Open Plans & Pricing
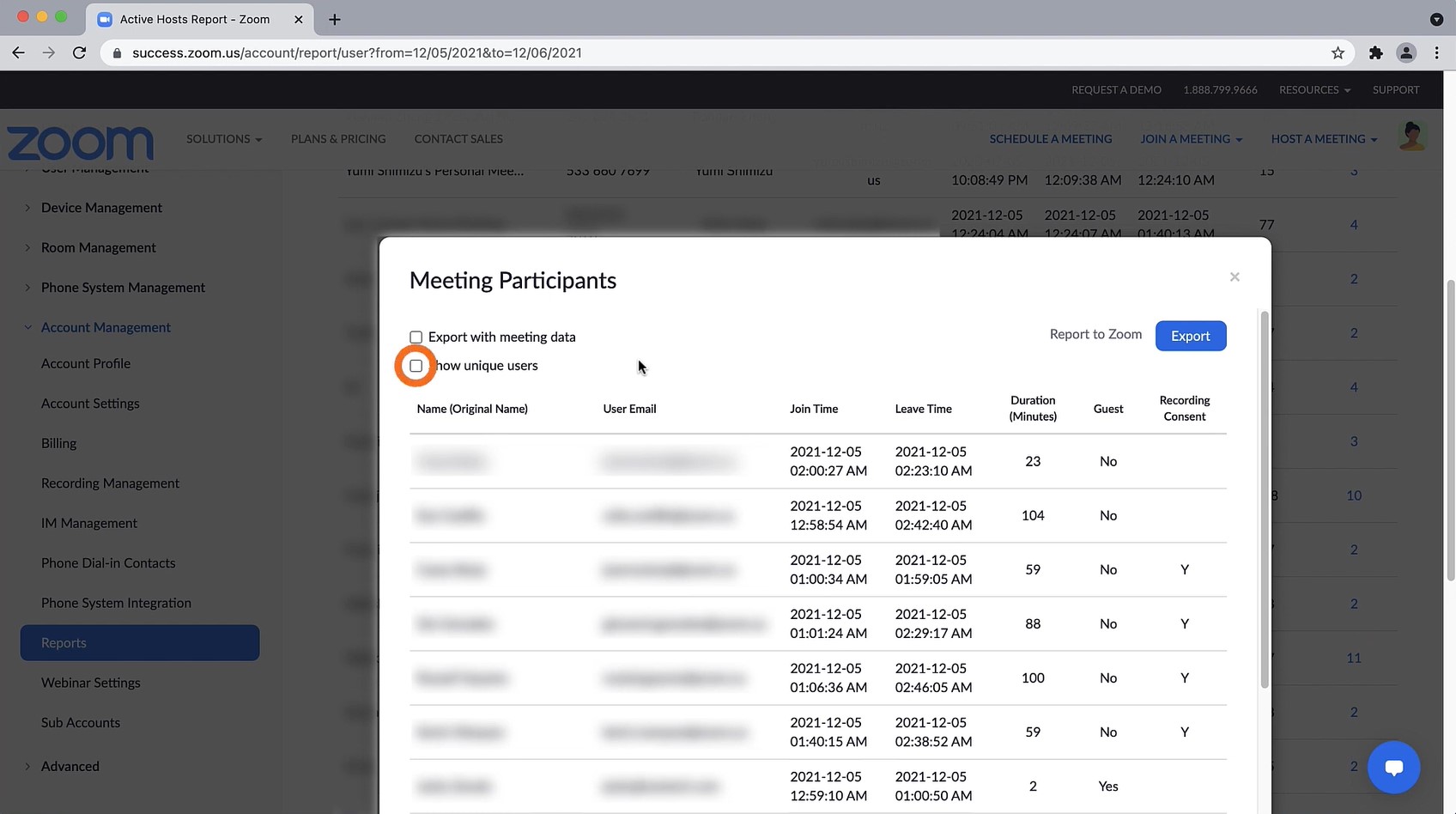Screen dimensions: 1456x814 [338, 139]
